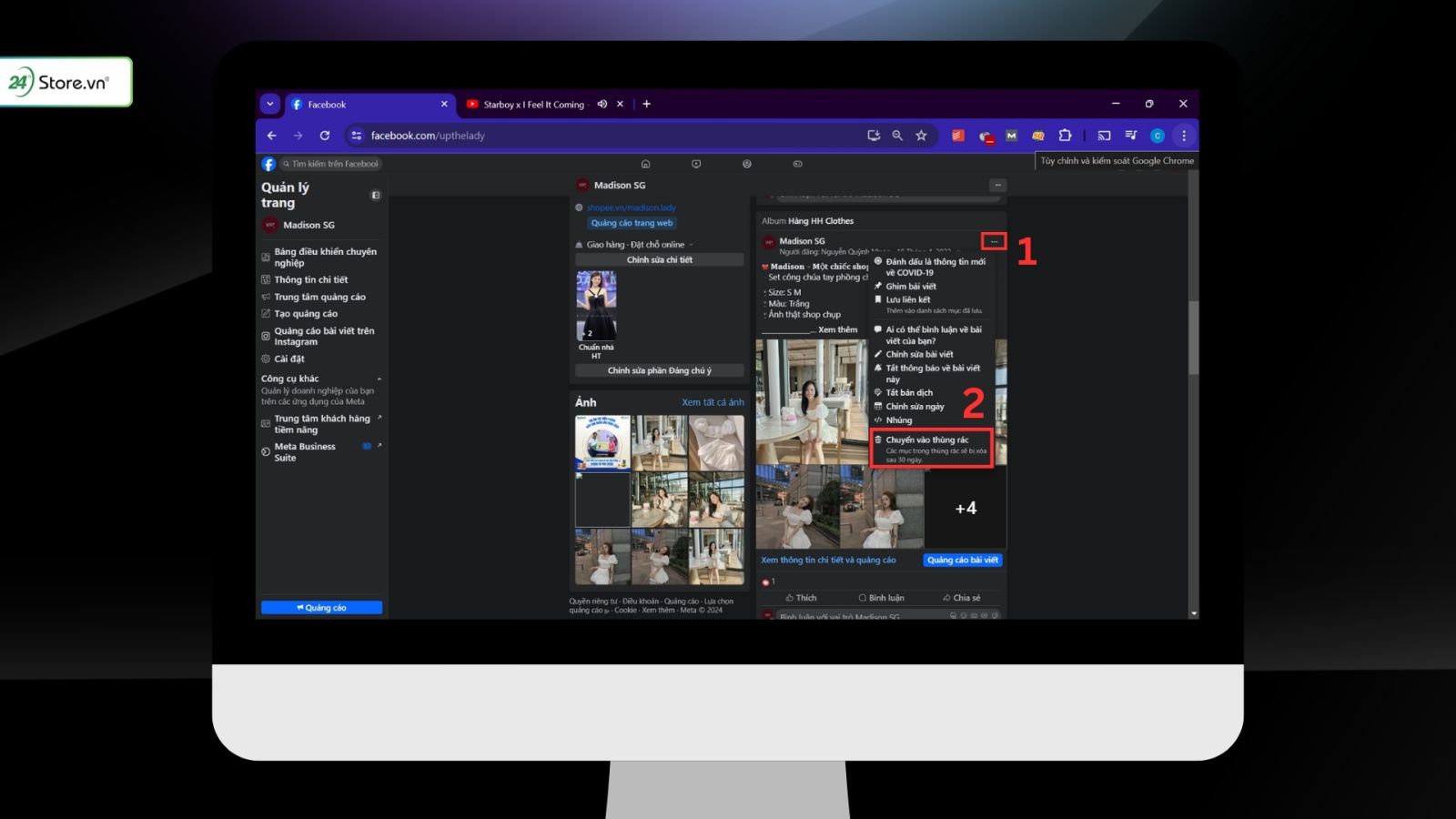Click the cast media icon in Chrome toolbar
The width and height of the screenshot is (1456, 819).
click(x=1104, y=136)
